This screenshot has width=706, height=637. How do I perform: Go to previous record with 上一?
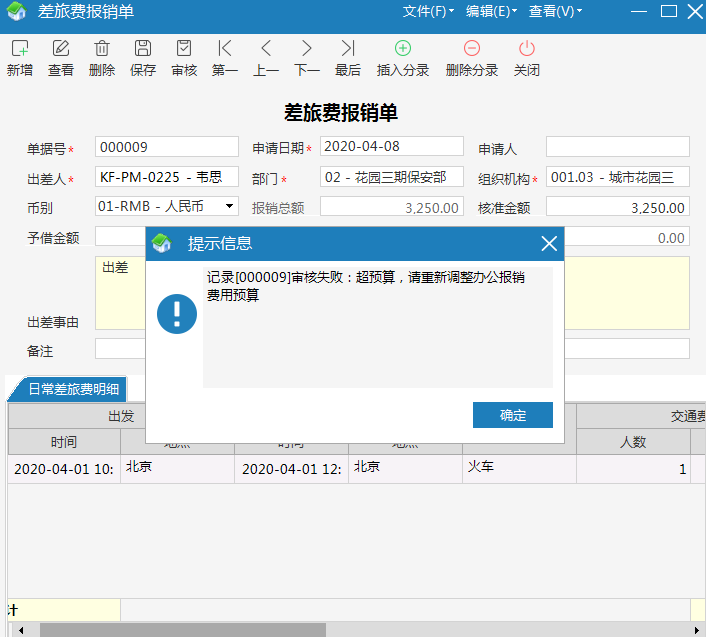266,49
